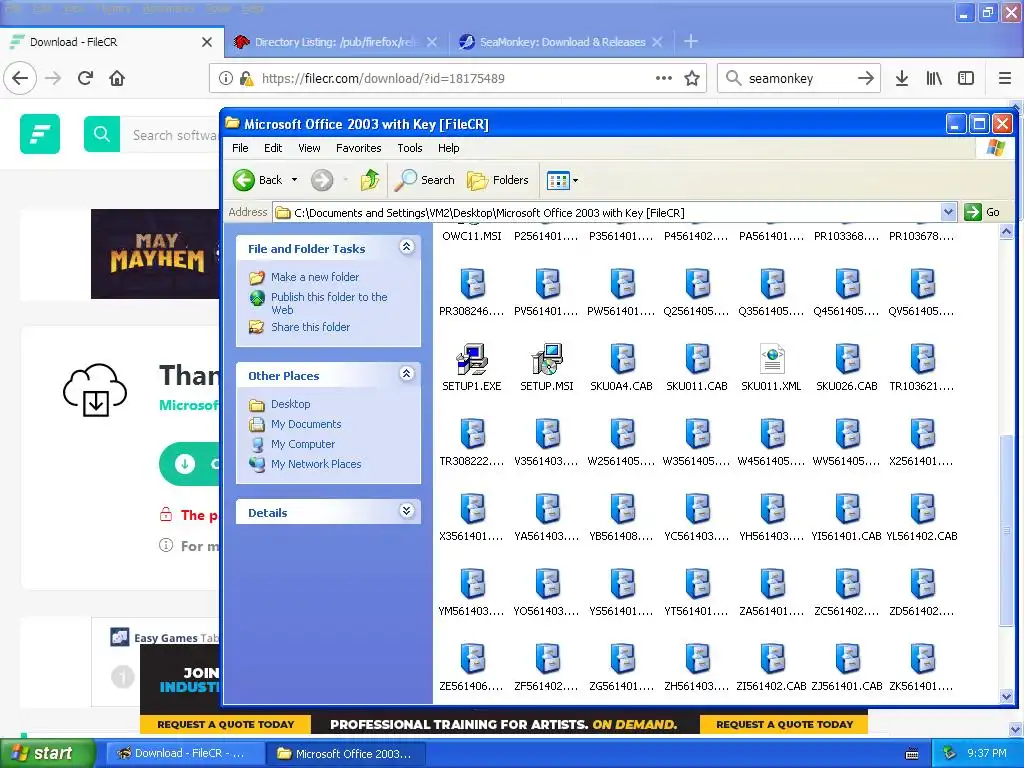This screenshot has height=768, width=1024.
Task: Go to Desktop in Other Places
Action: [x=291, y=404]
